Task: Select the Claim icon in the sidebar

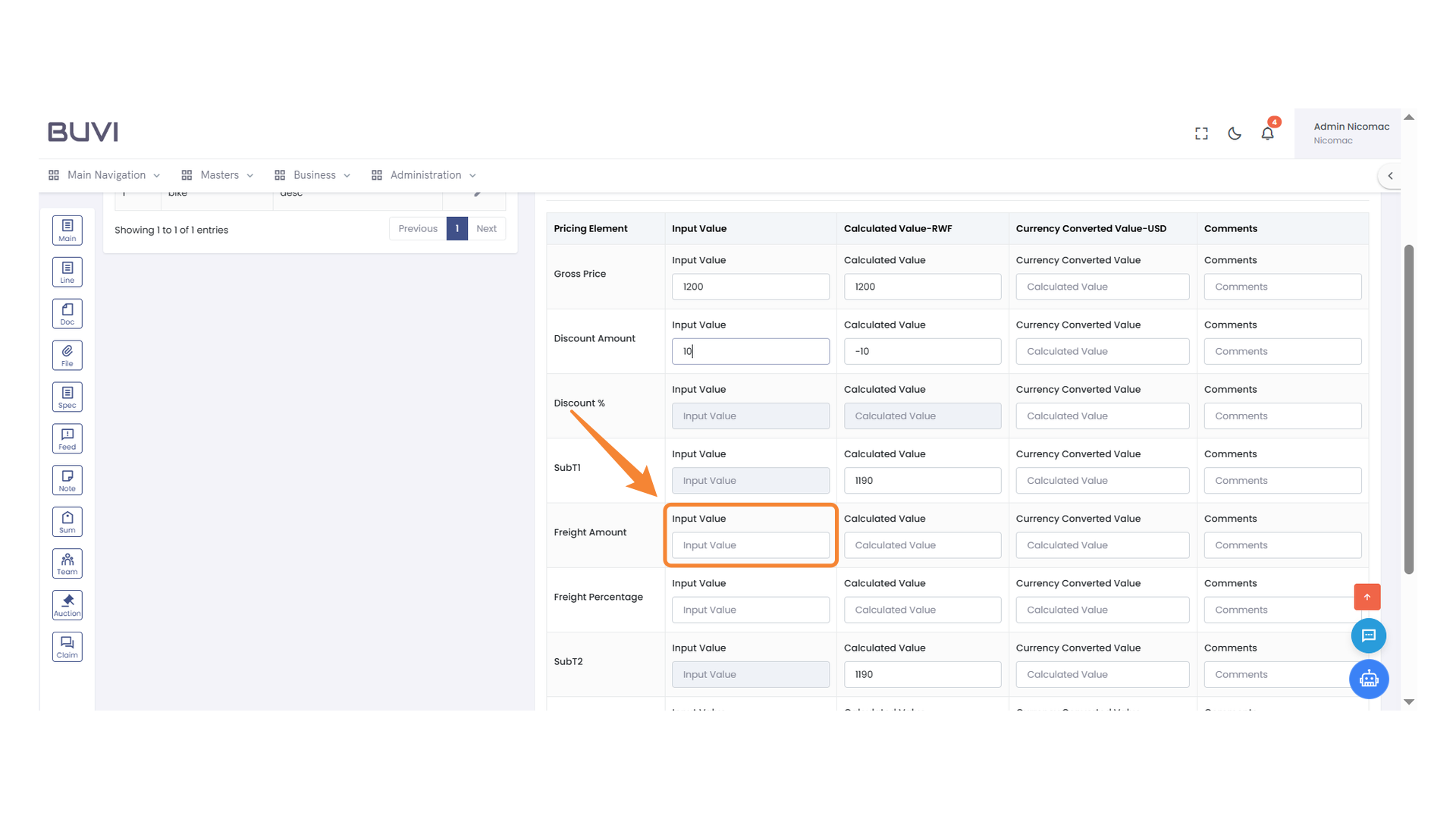Action: point(67,646)
